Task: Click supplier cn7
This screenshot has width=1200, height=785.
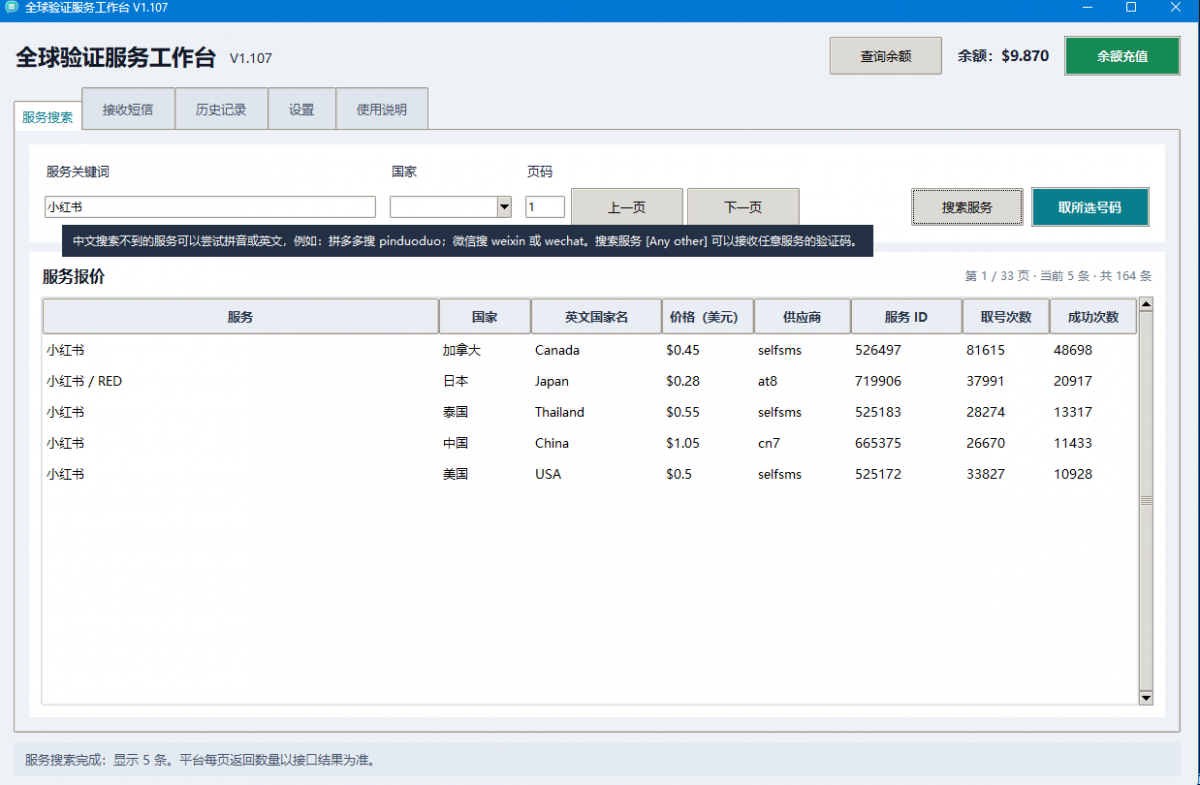Action: pos(768,443)
